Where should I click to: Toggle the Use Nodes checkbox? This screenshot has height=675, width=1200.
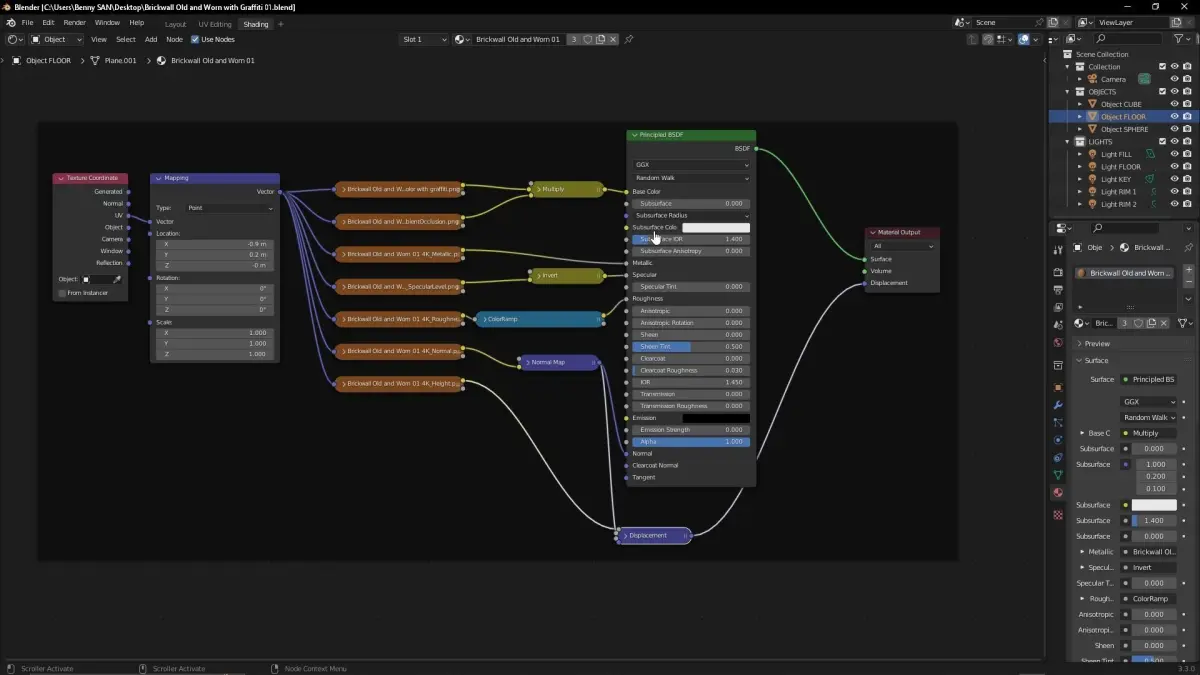[x=195, y=40]
